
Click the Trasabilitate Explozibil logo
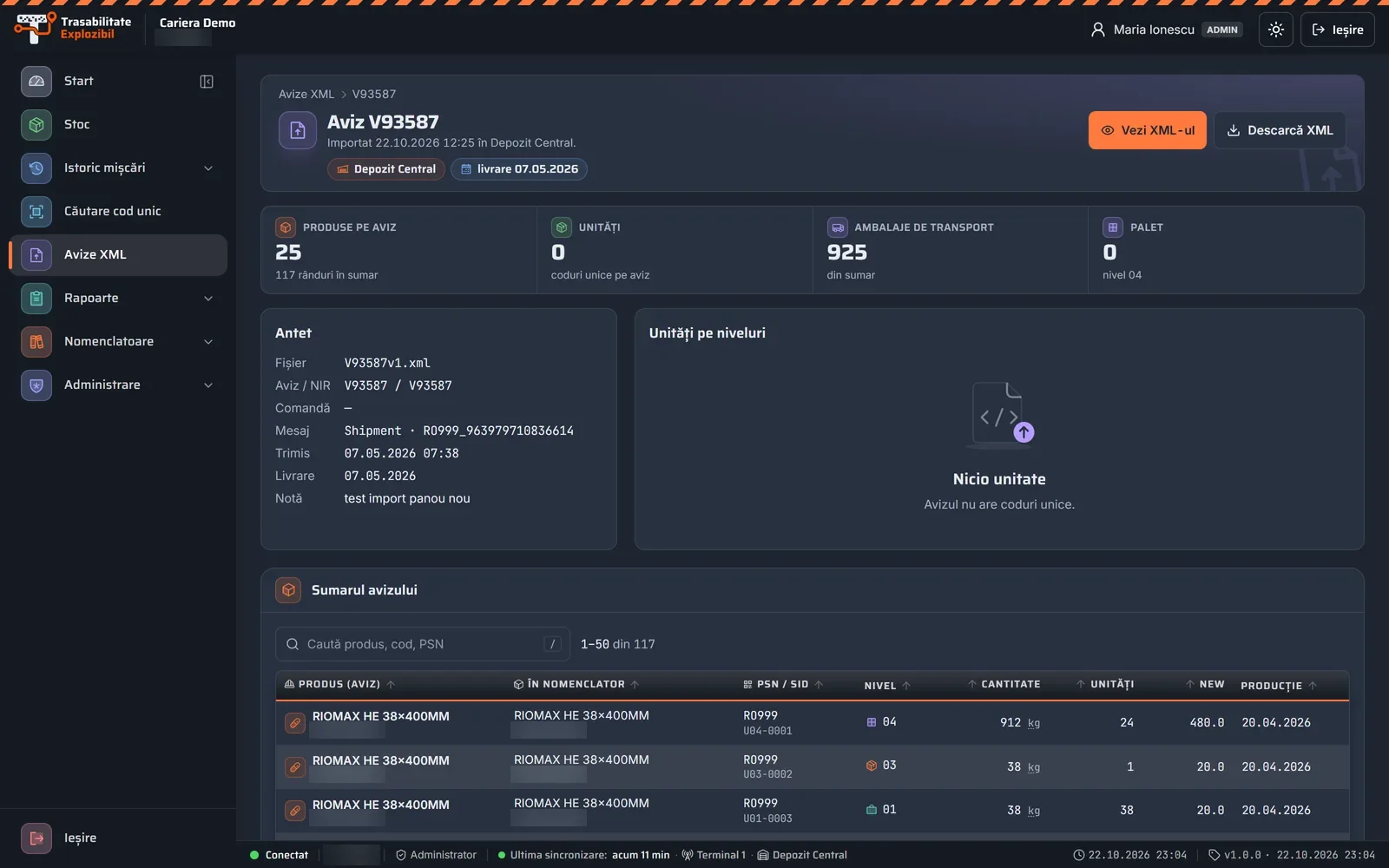tap(73, 28)
